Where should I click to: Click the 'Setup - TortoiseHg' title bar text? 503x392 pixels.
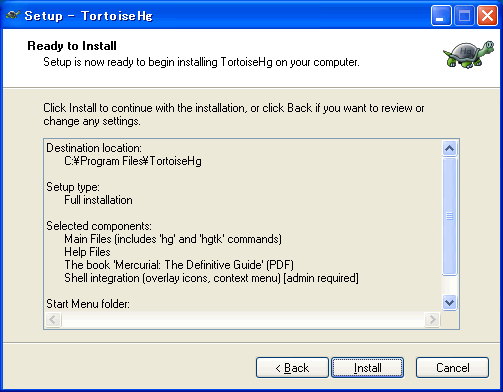(x=88, y=16)
